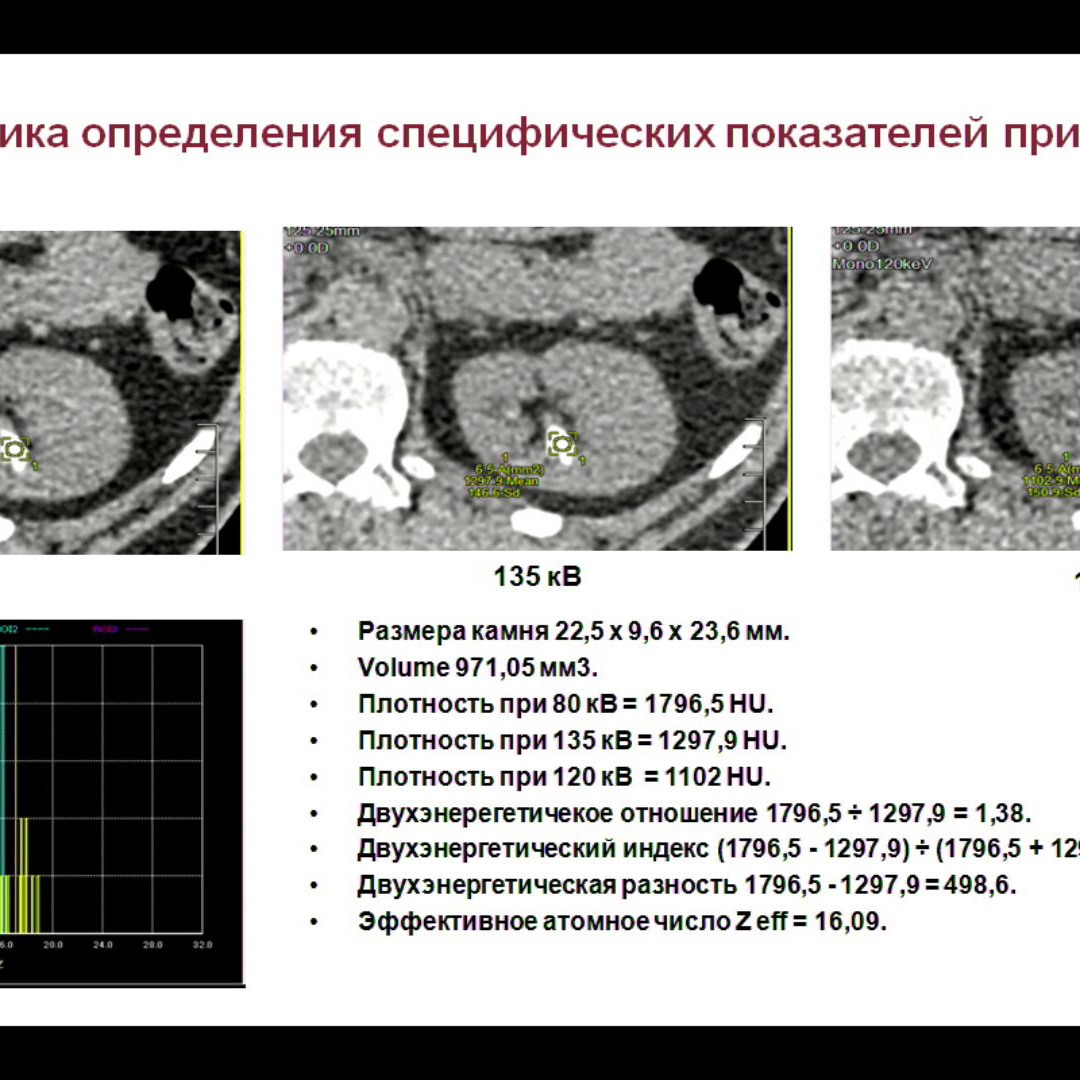Click the 1102.9 Mean annotation on right scan
Screen dimensions: 1080x1080
click(x=1056, y=480)
